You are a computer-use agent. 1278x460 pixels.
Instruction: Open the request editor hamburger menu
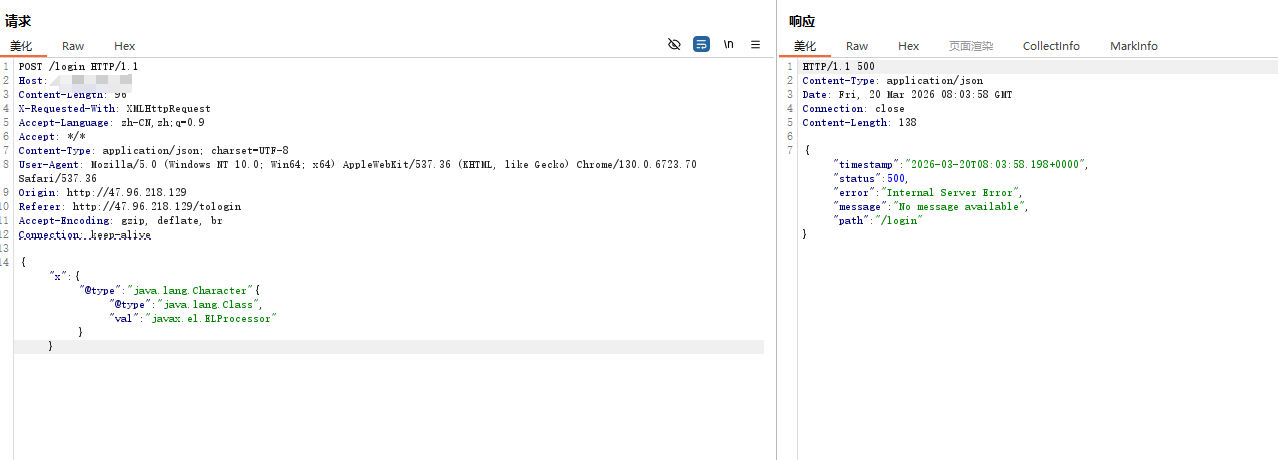(x=756, y=45)
